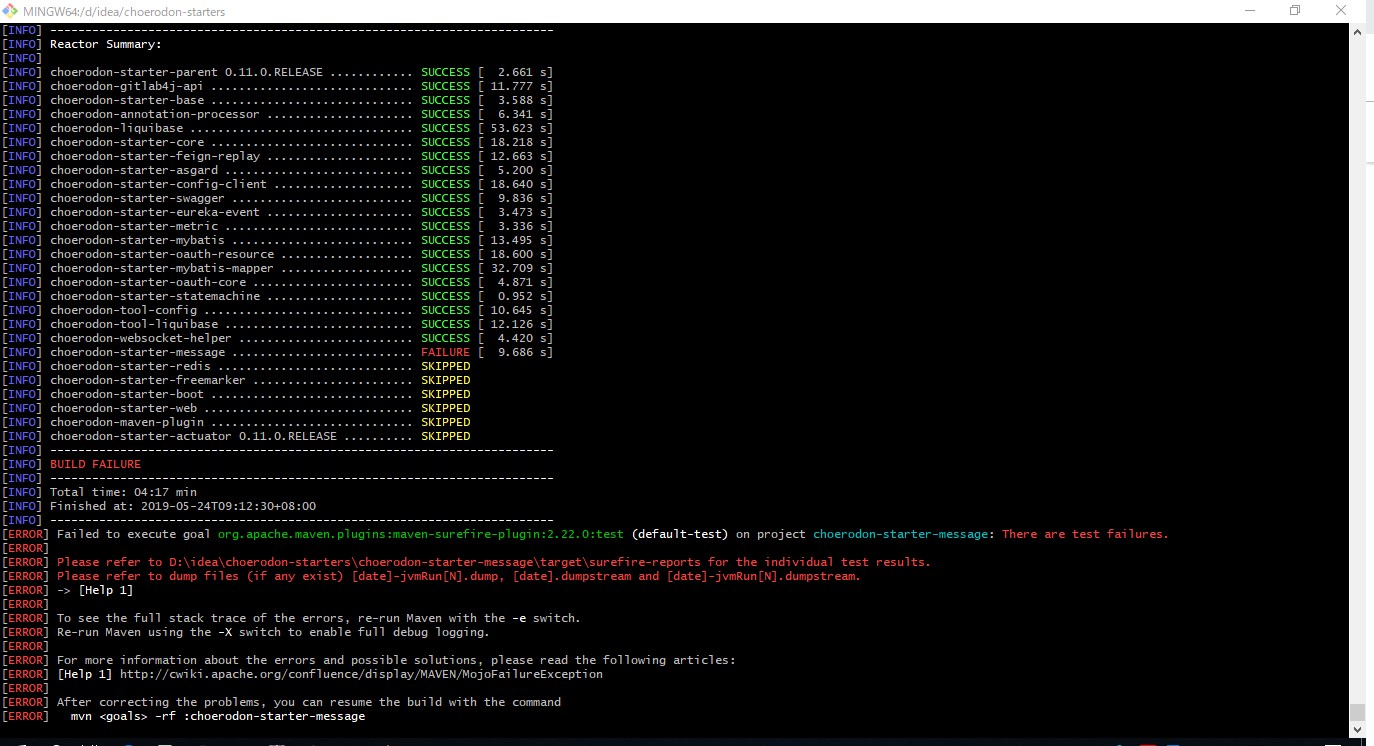Minimize the MINGW64 terminal window
1374x746 pixels.
click(x=1250, y=11)
